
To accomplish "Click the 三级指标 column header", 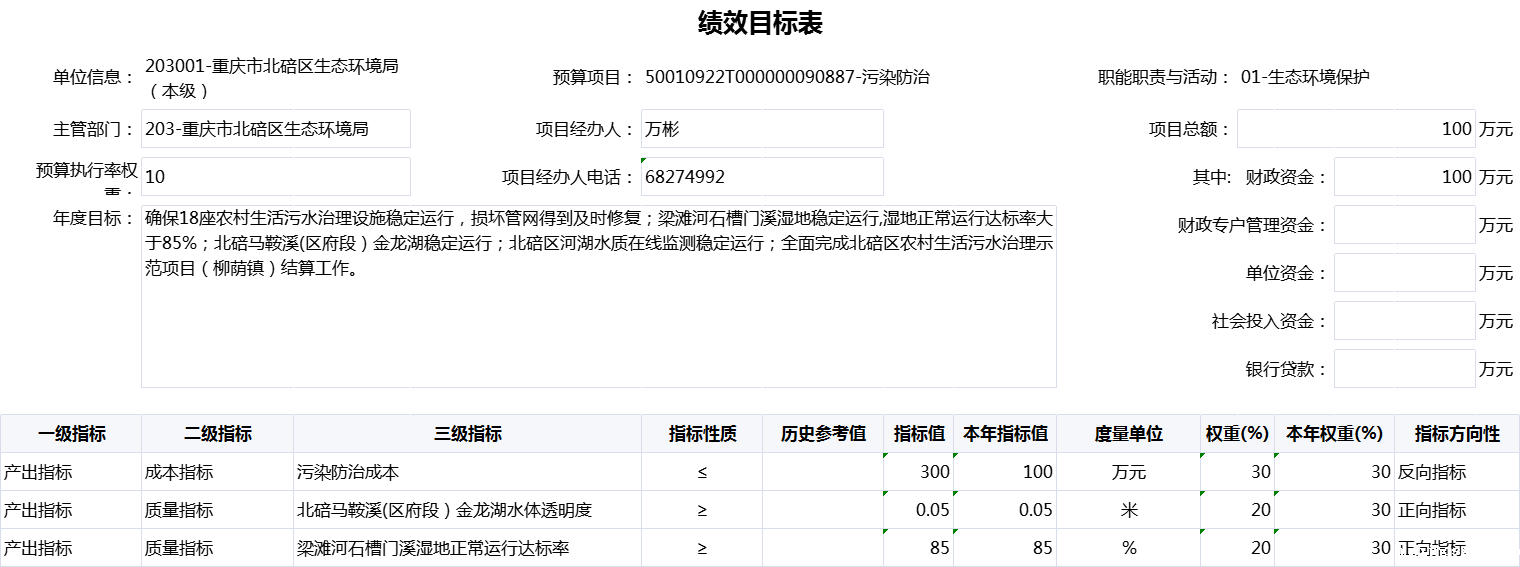I will pos(467,434).
